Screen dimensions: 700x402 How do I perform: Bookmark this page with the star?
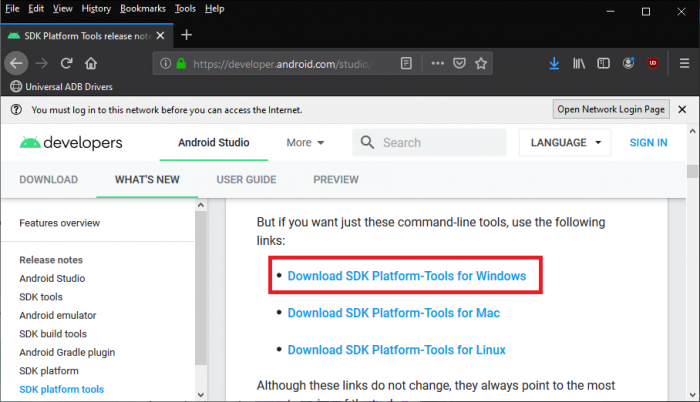click(481, 63)
